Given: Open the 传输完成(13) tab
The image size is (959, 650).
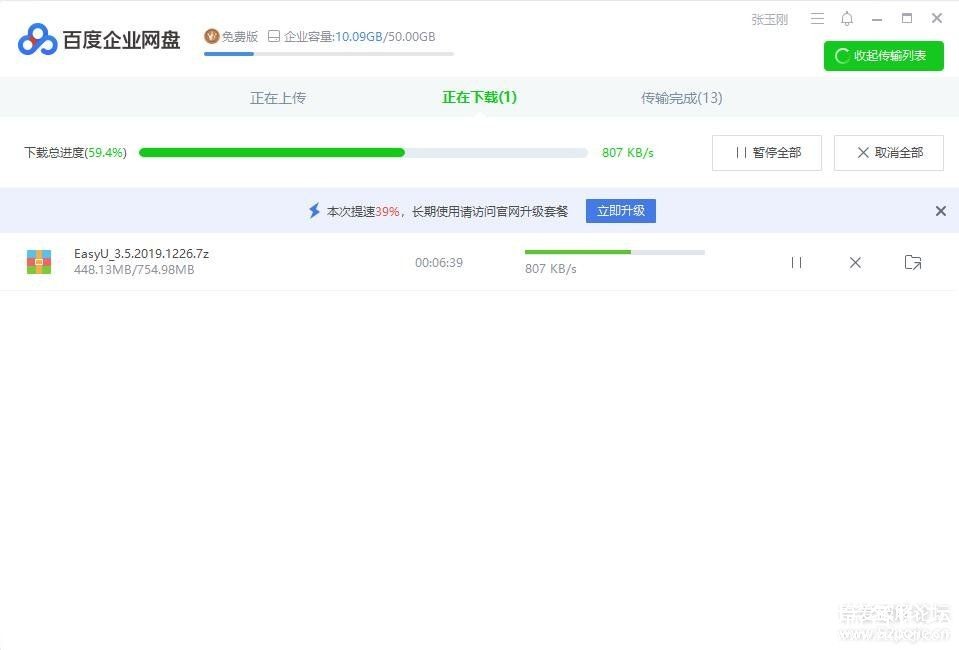Looking at the screenshot, I should tap(681, 98).
